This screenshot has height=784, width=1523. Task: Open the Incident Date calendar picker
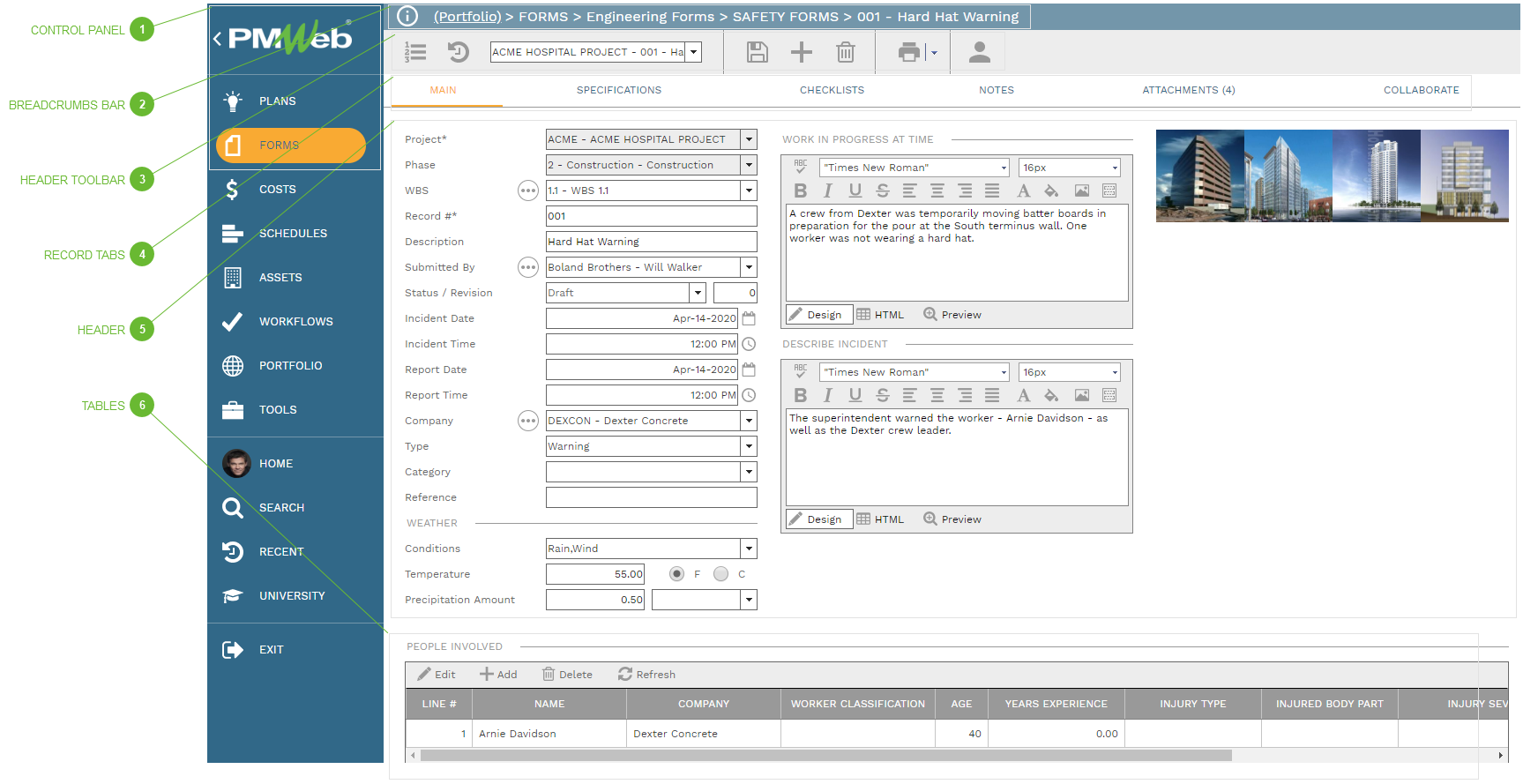tap(749, 318)
